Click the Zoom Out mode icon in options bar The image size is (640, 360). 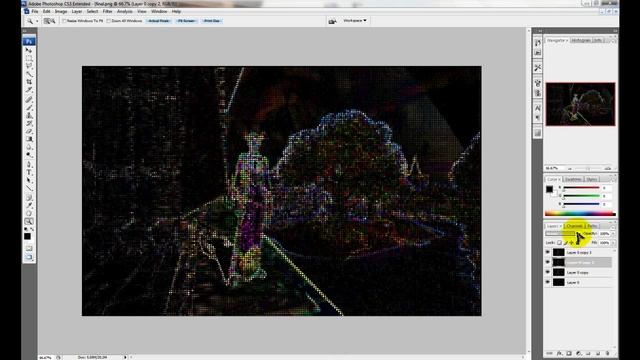point(52,21)
